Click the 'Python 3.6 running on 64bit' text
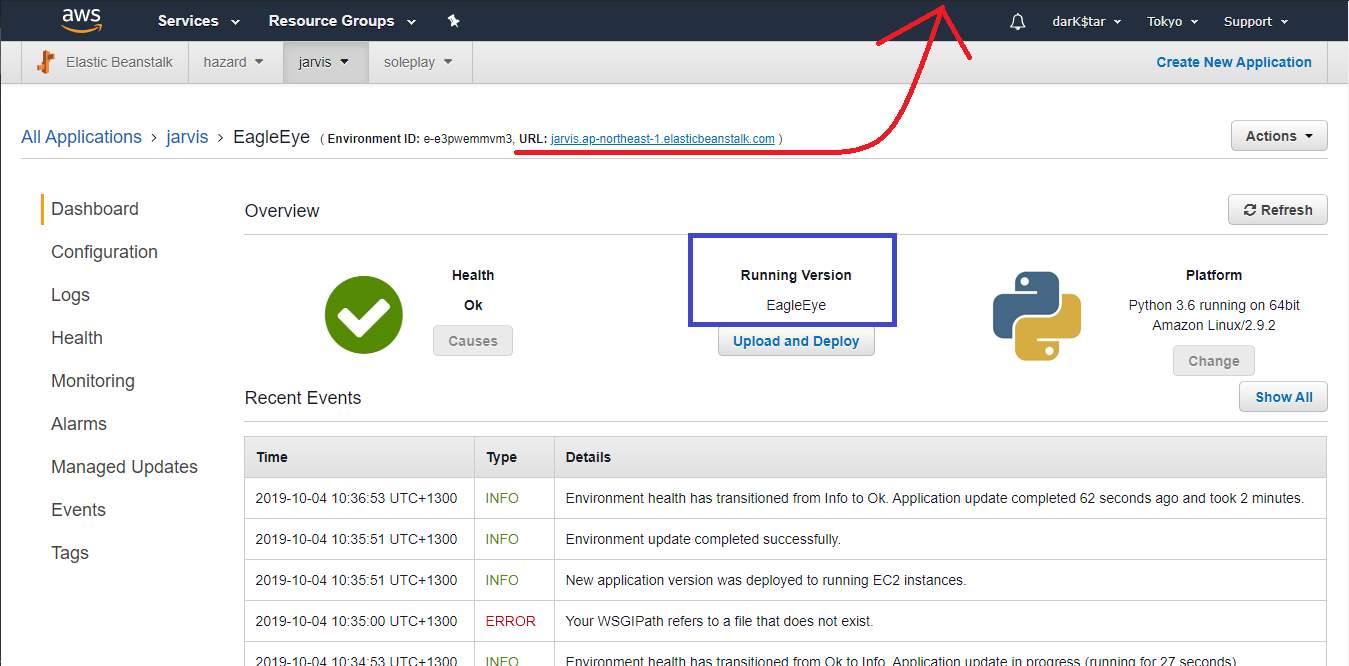 tap(1214, 305)
